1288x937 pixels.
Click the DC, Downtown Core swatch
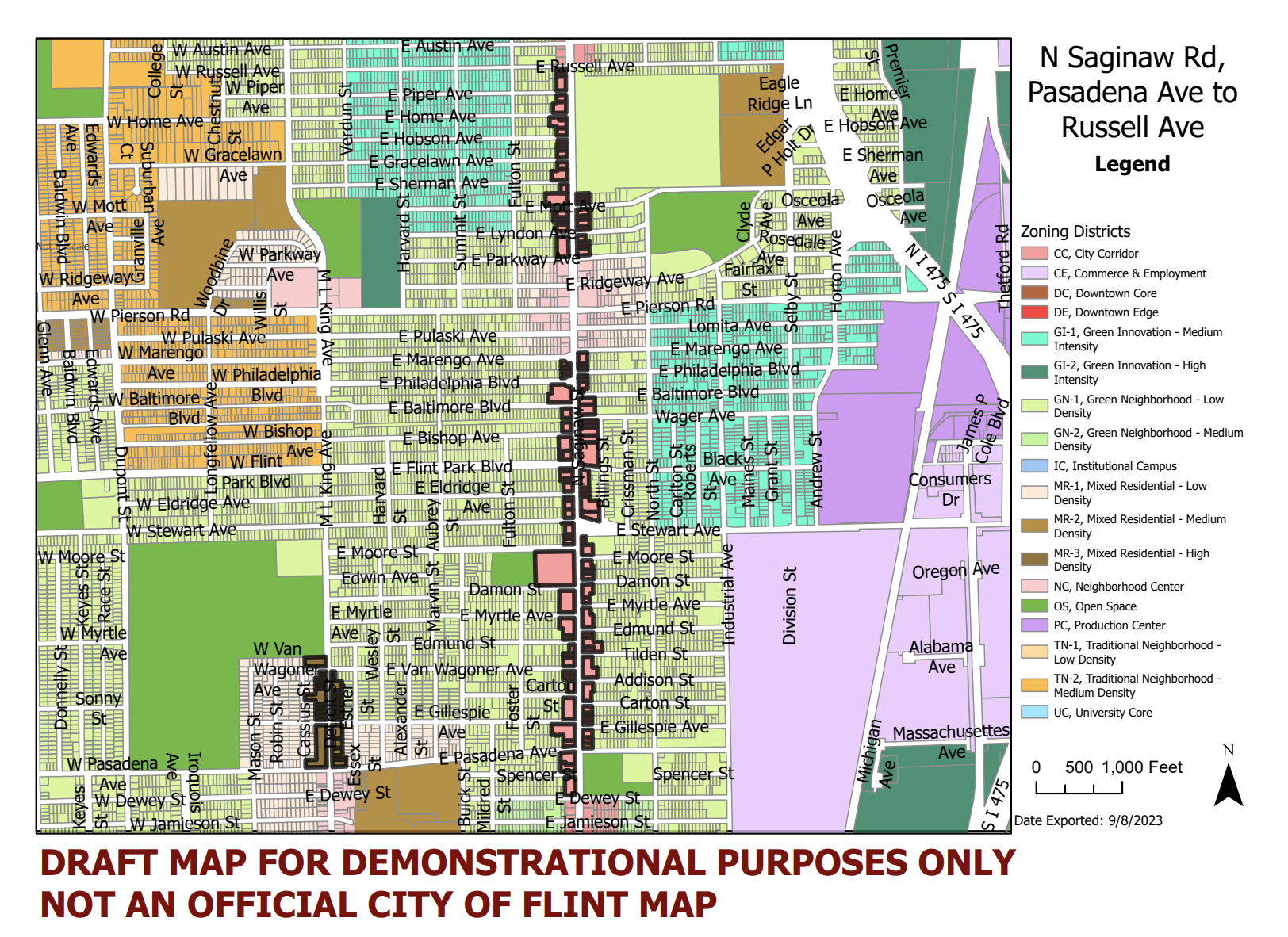pos(1034,293)
